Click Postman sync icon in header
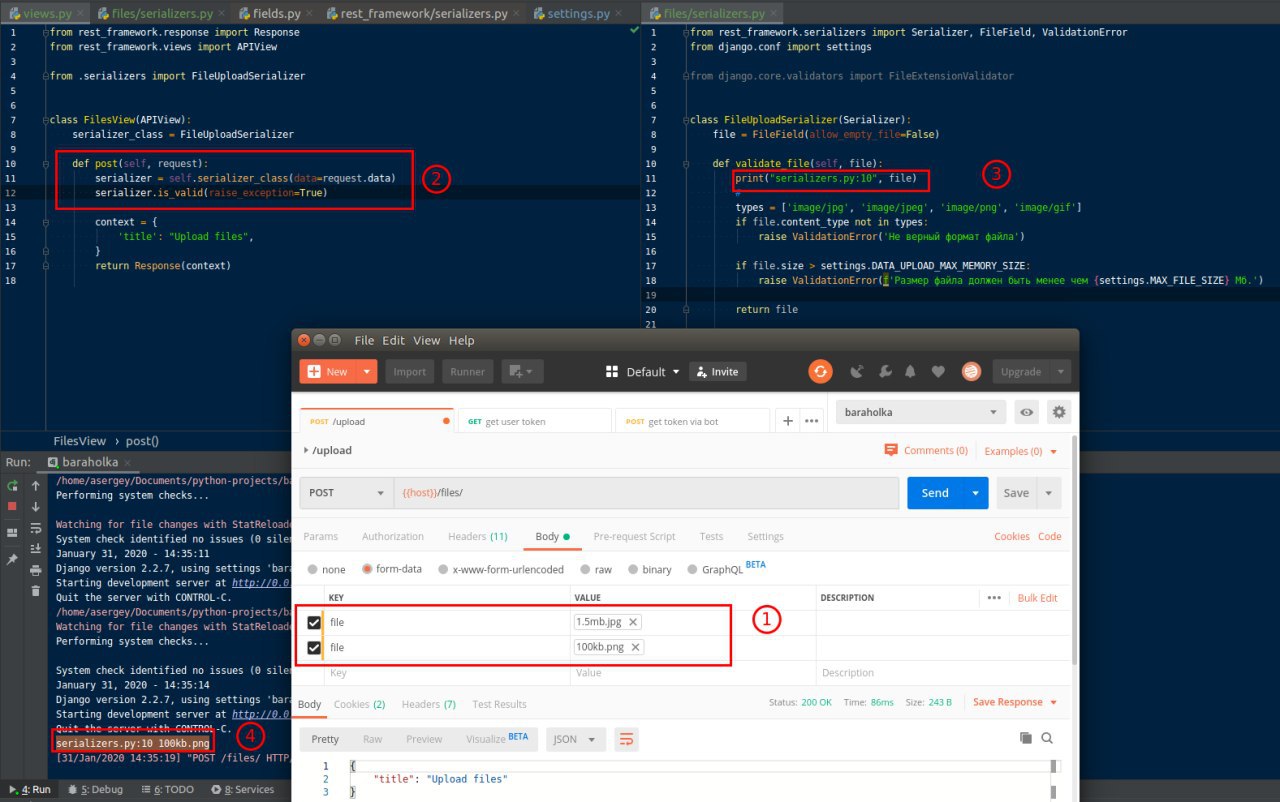 (x=820, y=372)
